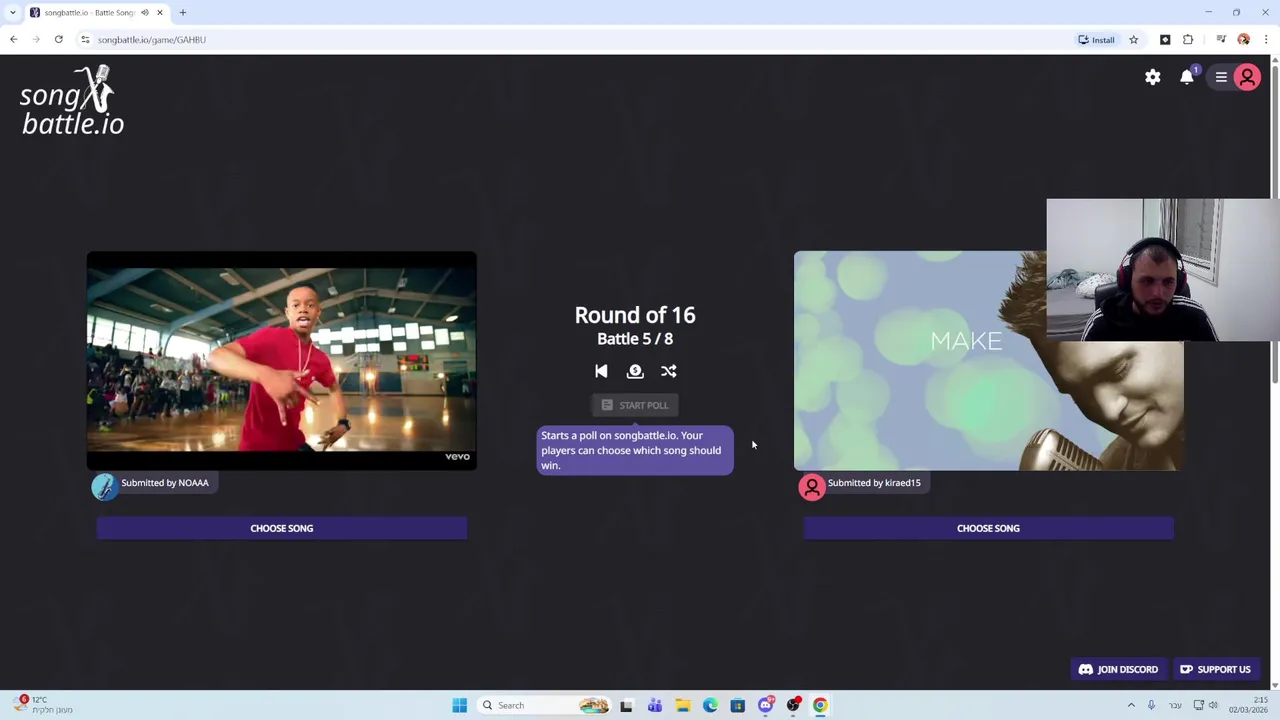This screenshot has height=720, width=1280.
Task: Click the songbattle.io logo
Action: tap(73, 100)
